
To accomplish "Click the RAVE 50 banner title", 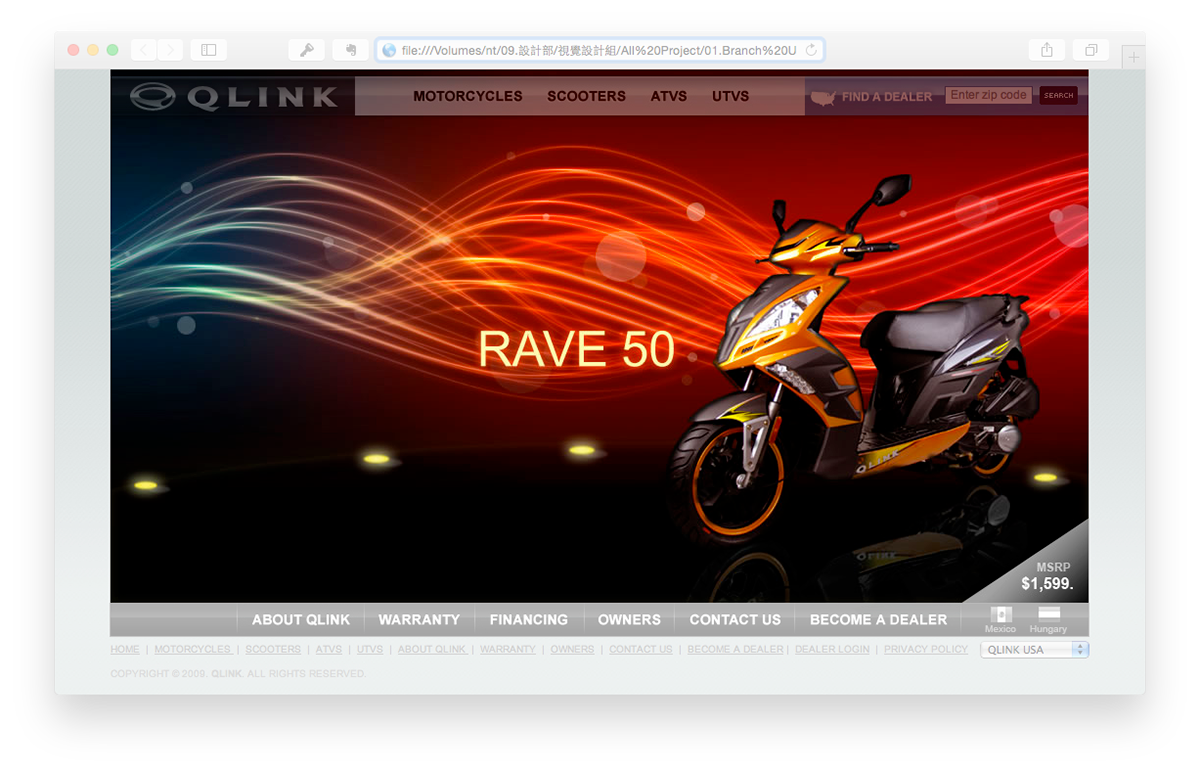I will pyautogui.click(x=576, y=349).
